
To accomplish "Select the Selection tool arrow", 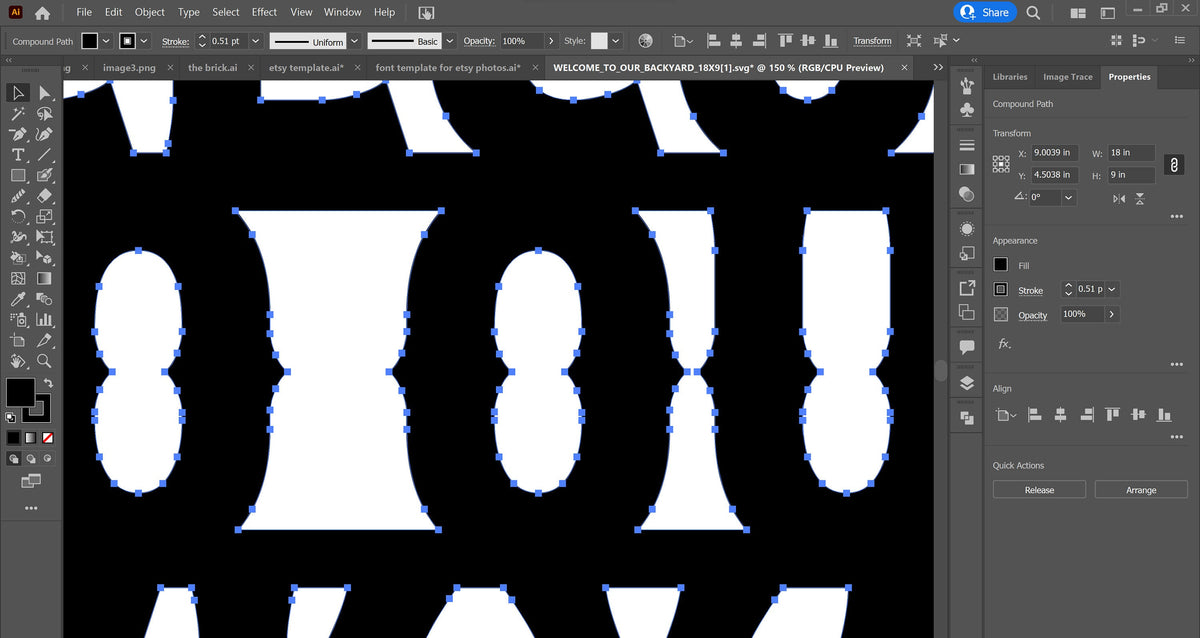I will 18,93.
